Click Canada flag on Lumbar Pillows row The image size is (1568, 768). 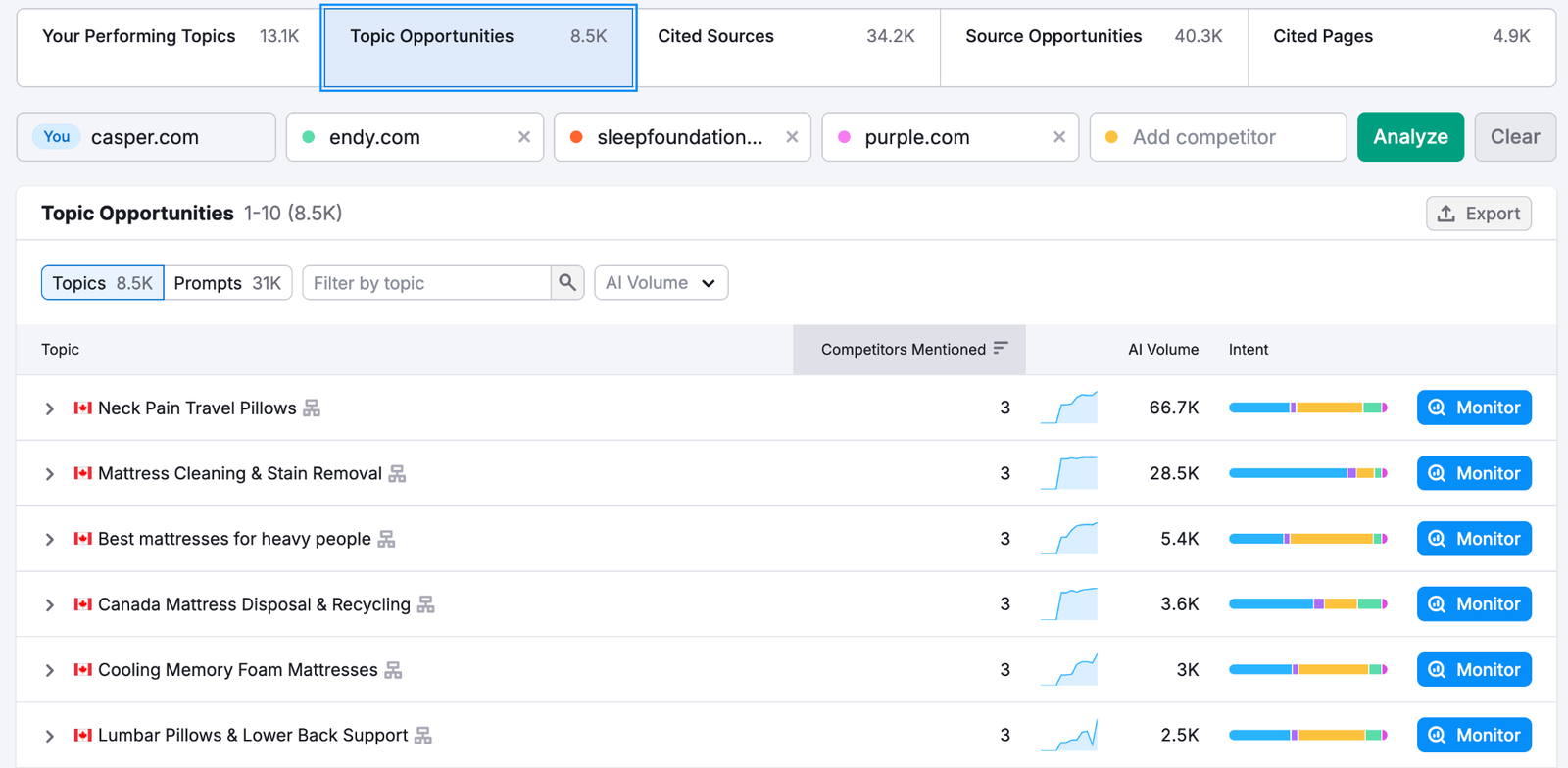83,735
